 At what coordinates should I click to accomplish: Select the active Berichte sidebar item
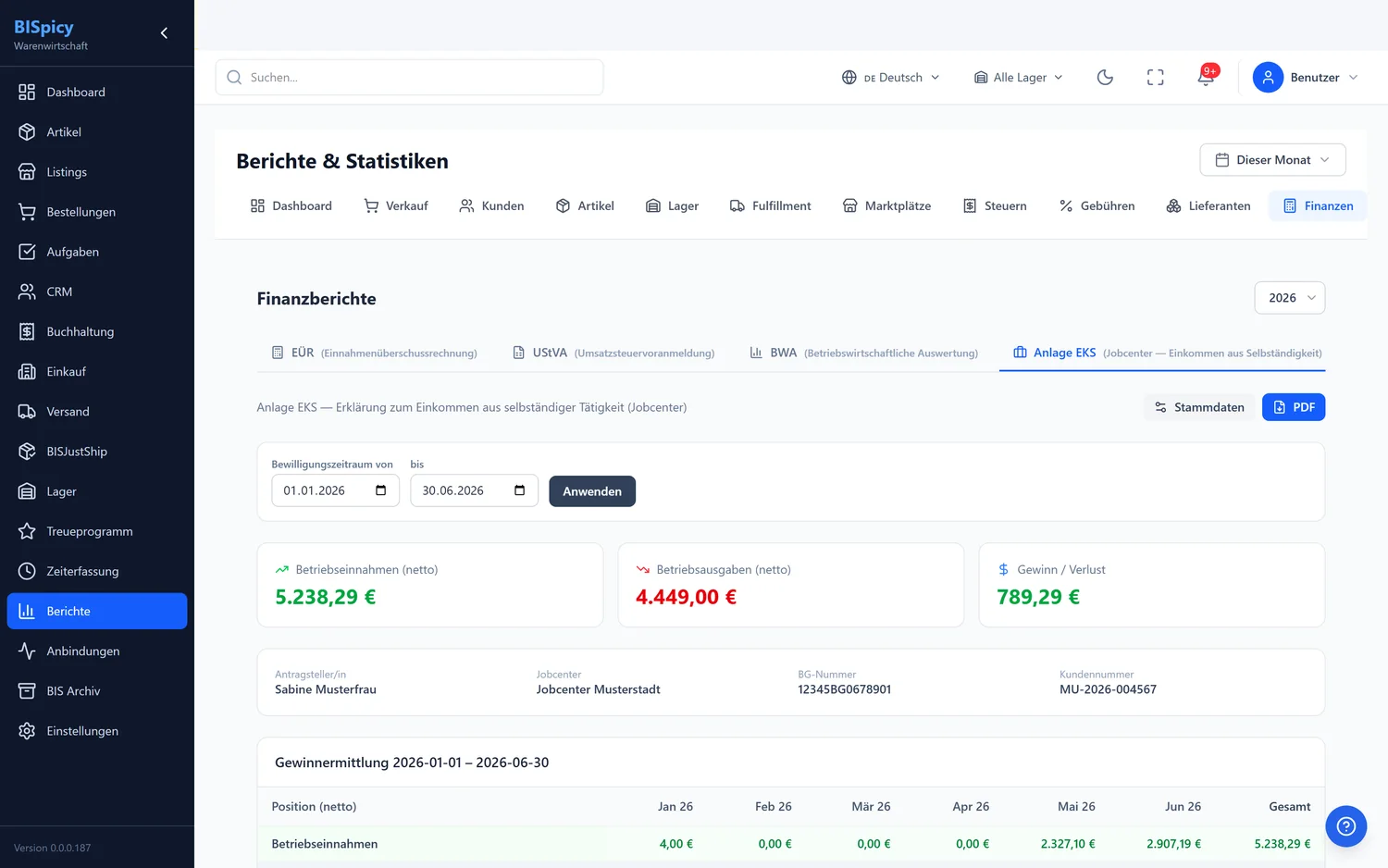[x=97, y=612]
